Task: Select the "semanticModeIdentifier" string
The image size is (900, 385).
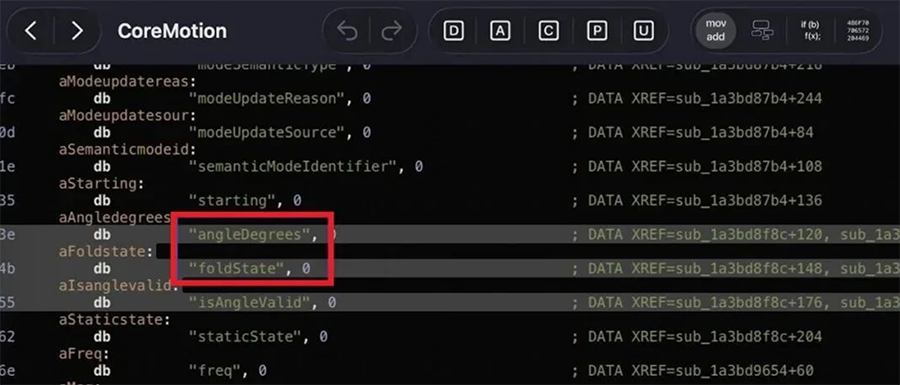Action: (x=293, y=167)
